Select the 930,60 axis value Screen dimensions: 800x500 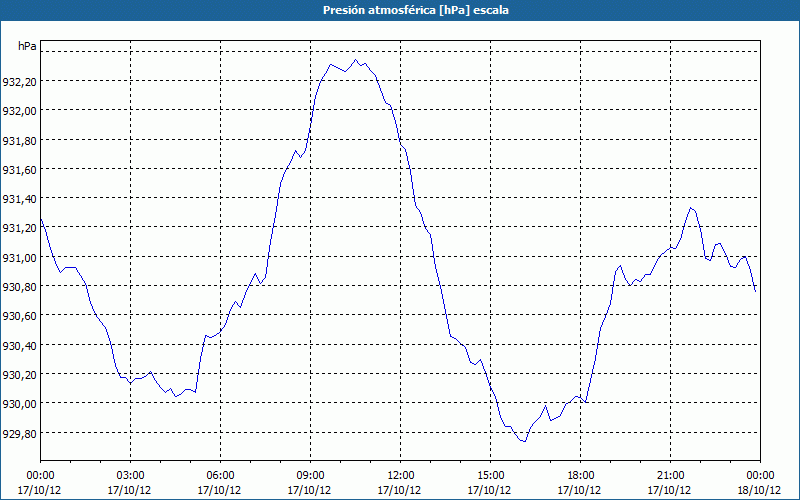coord(19,315)
